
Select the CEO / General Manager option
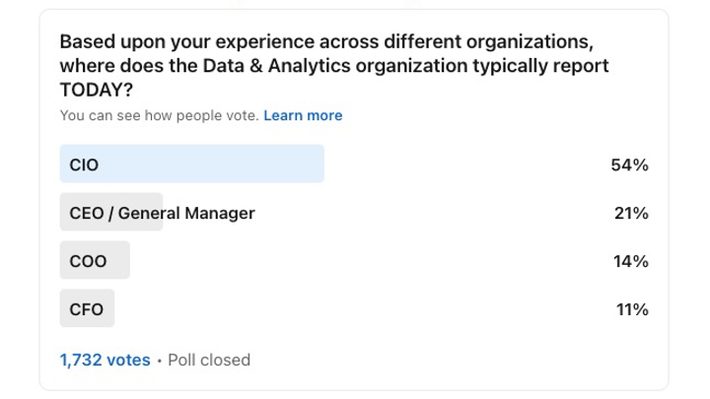[354, 212]
